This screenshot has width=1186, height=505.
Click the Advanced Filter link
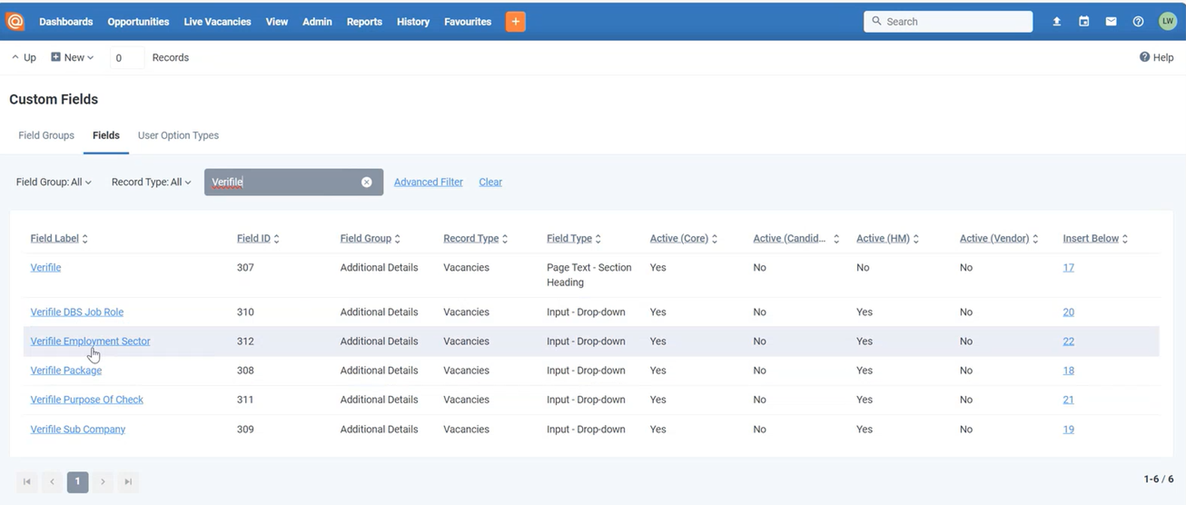[x=428, y=182]
